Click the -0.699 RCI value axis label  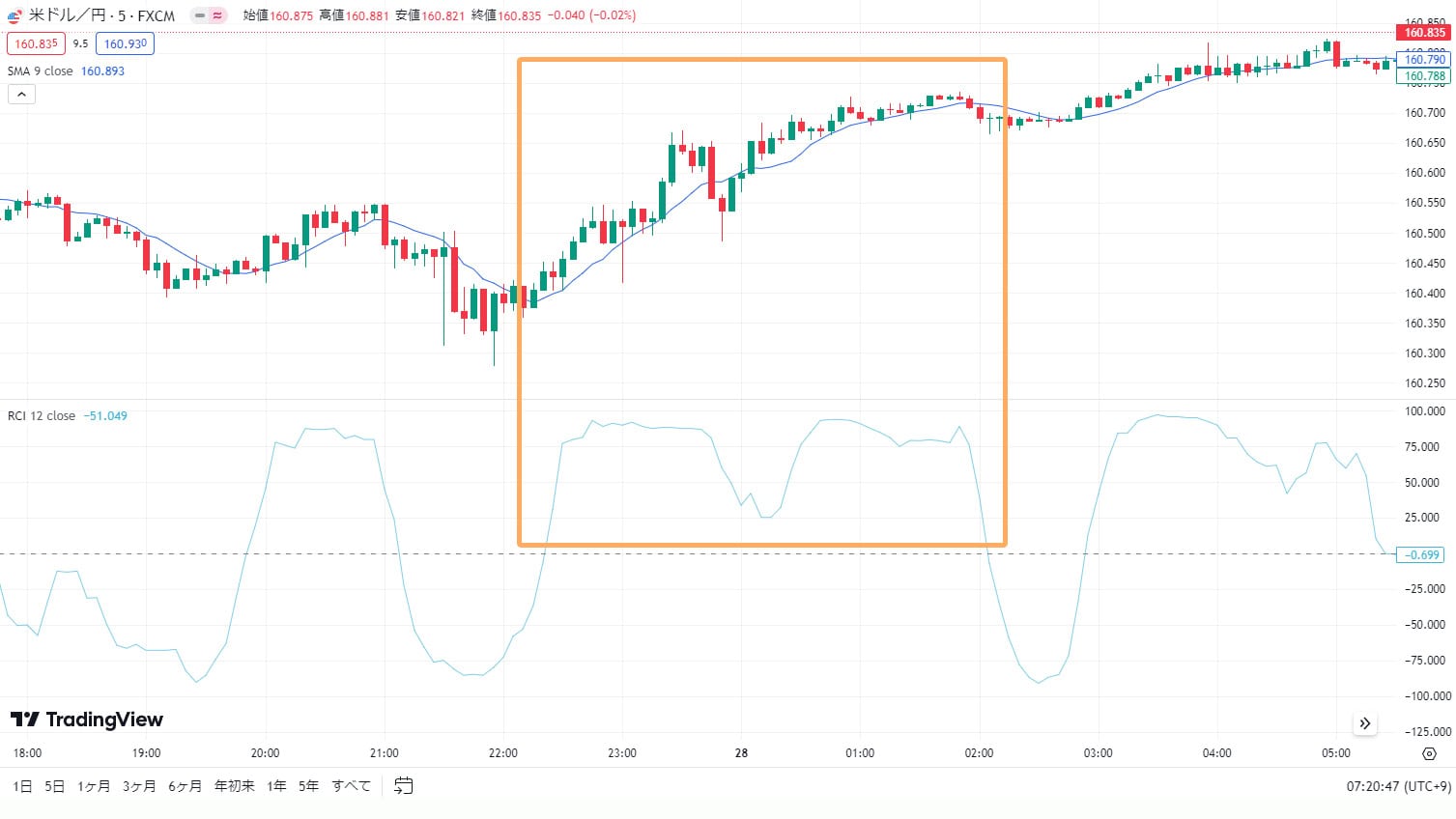tap(1421, 554)
